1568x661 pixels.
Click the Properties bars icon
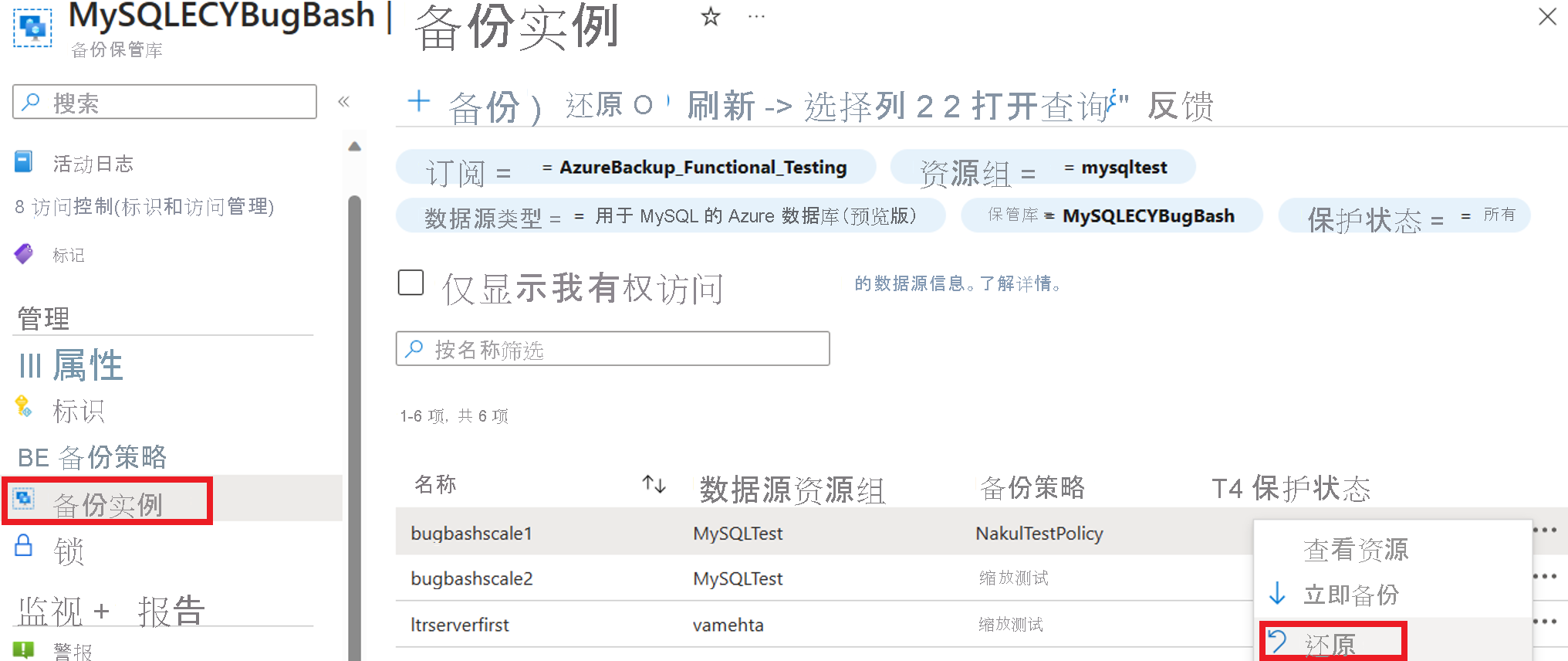click(x=30, y=365)
